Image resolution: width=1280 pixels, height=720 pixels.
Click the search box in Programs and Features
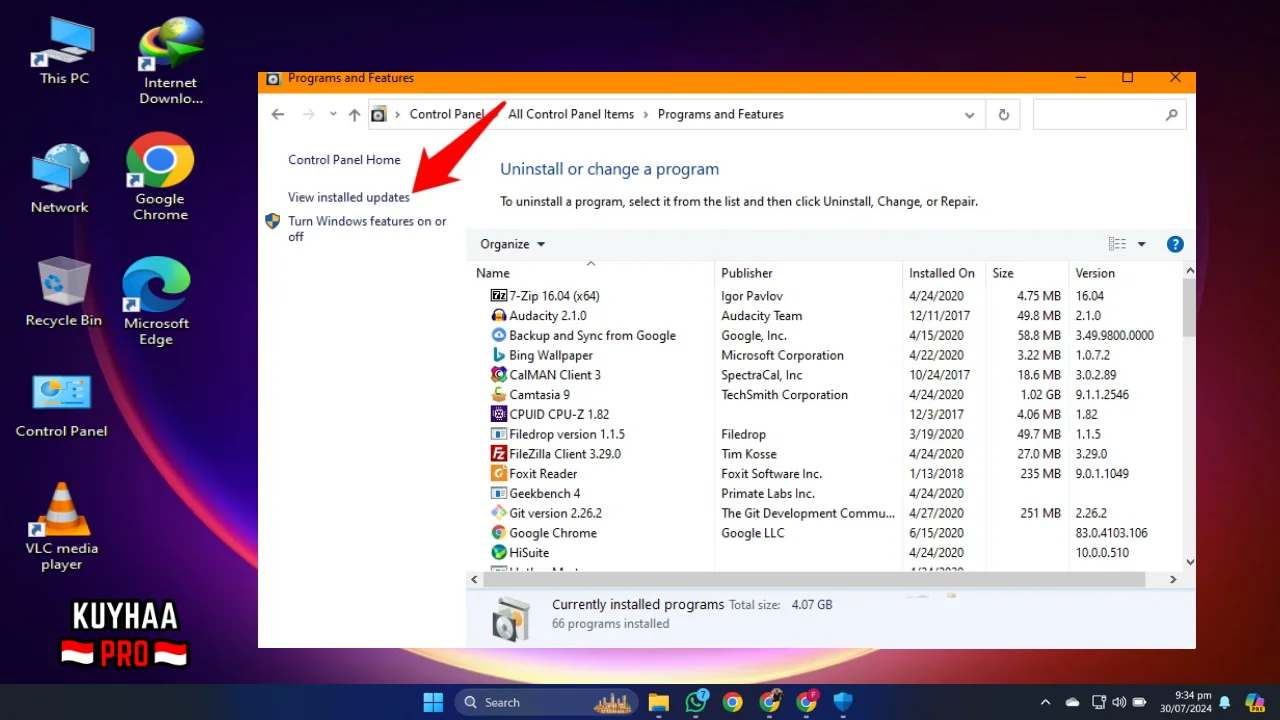pos(1110,115)
